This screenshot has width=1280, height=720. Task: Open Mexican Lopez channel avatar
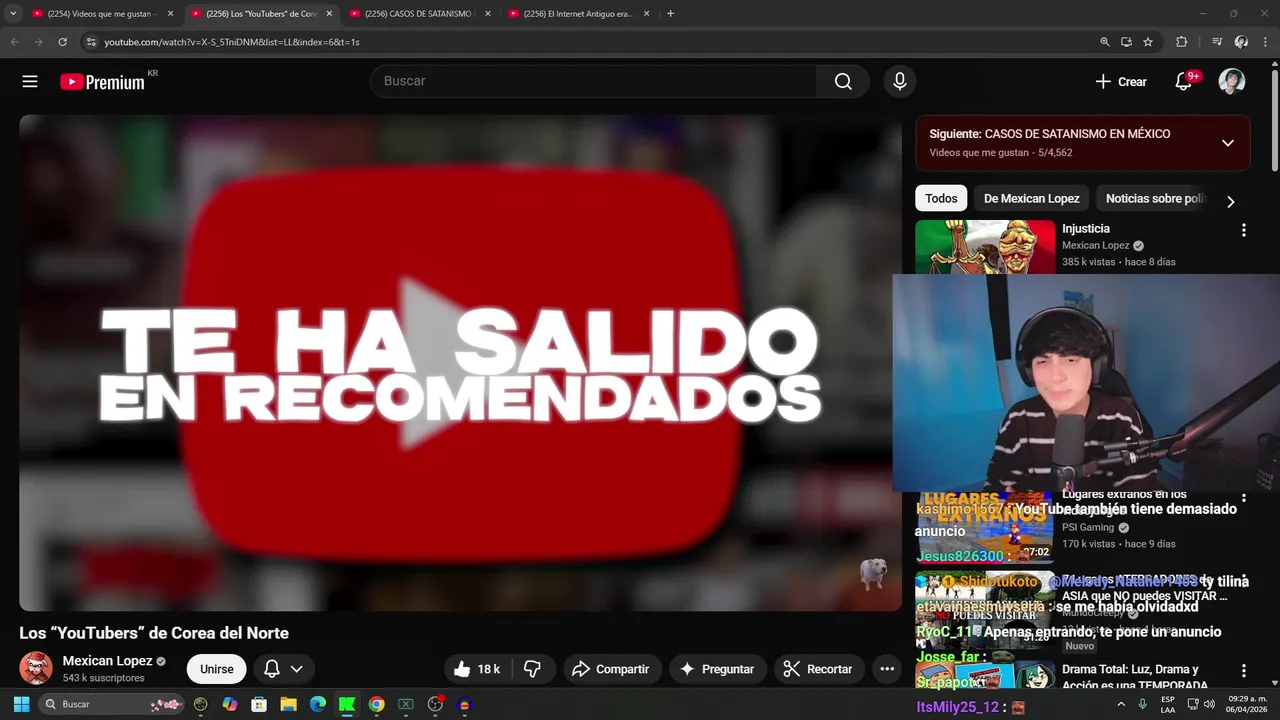coord(36,668)
